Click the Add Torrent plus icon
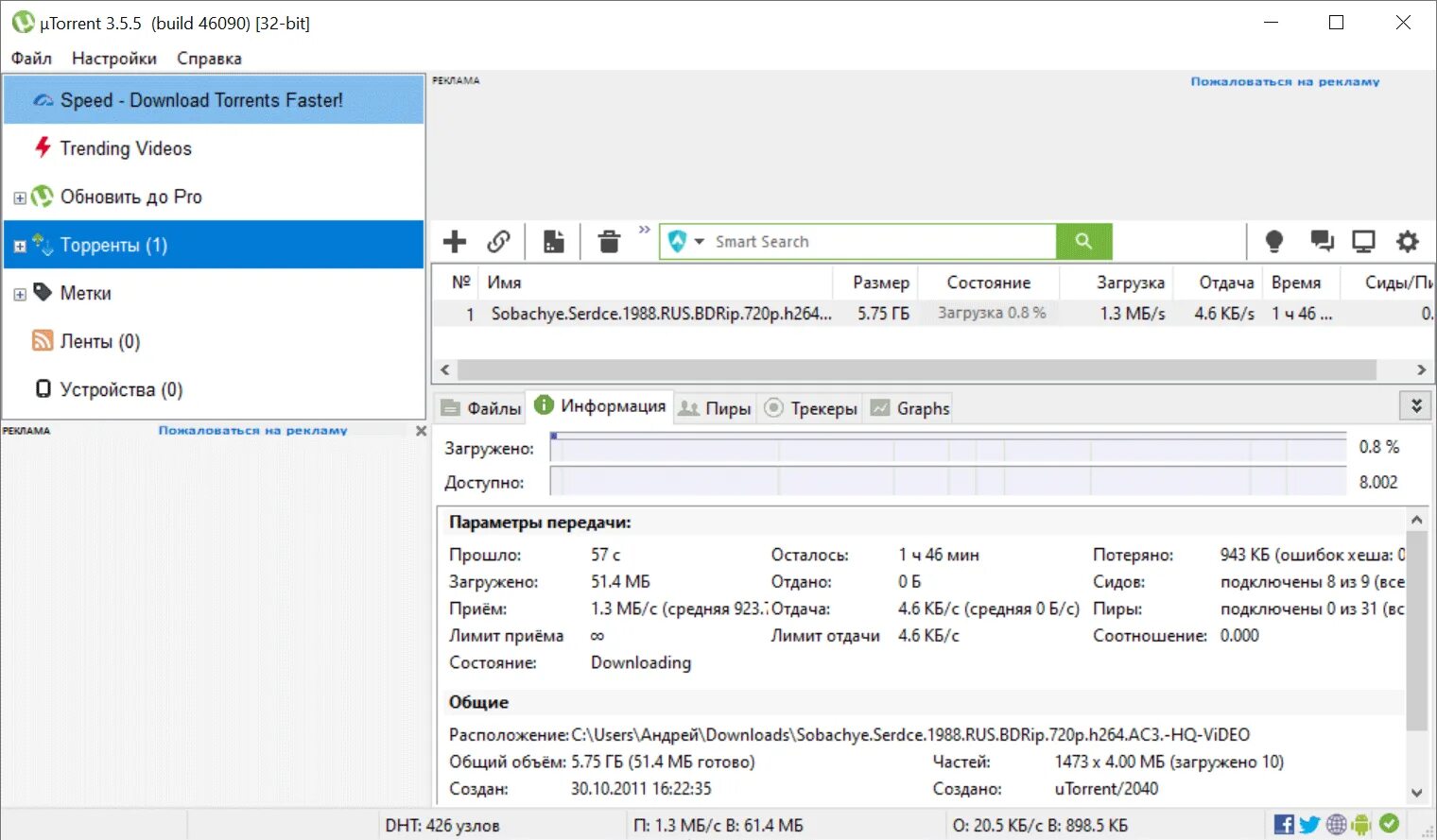Screen dimensions: 1437x840 pyautogui.click(x=455, y=242)
